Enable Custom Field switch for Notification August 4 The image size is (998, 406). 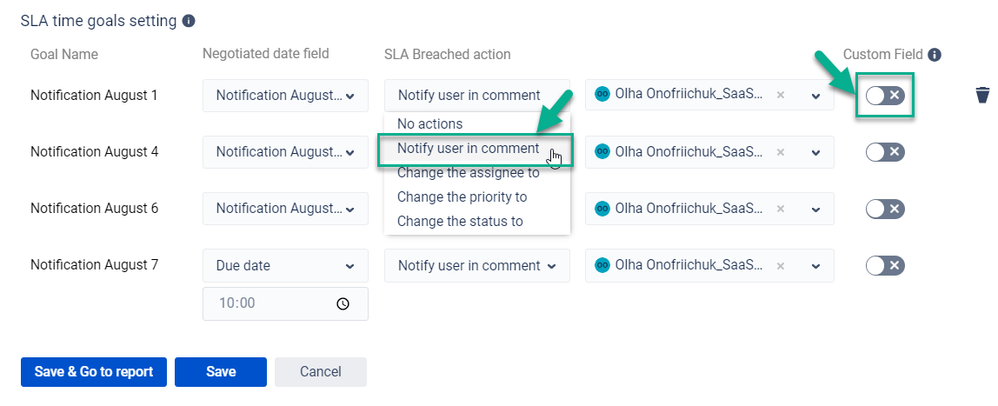click(x=885, y=152)
